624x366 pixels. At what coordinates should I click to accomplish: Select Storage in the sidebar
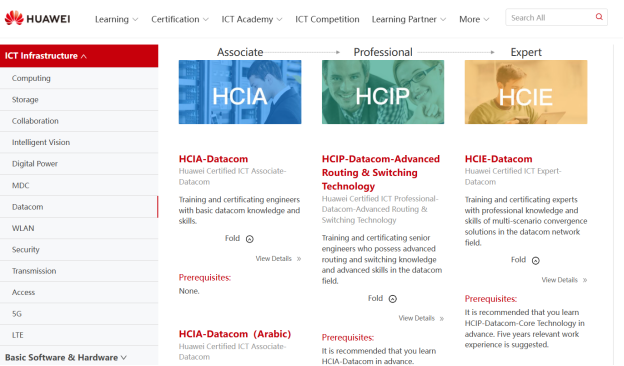pyautogui.click(x=79, y=100)
